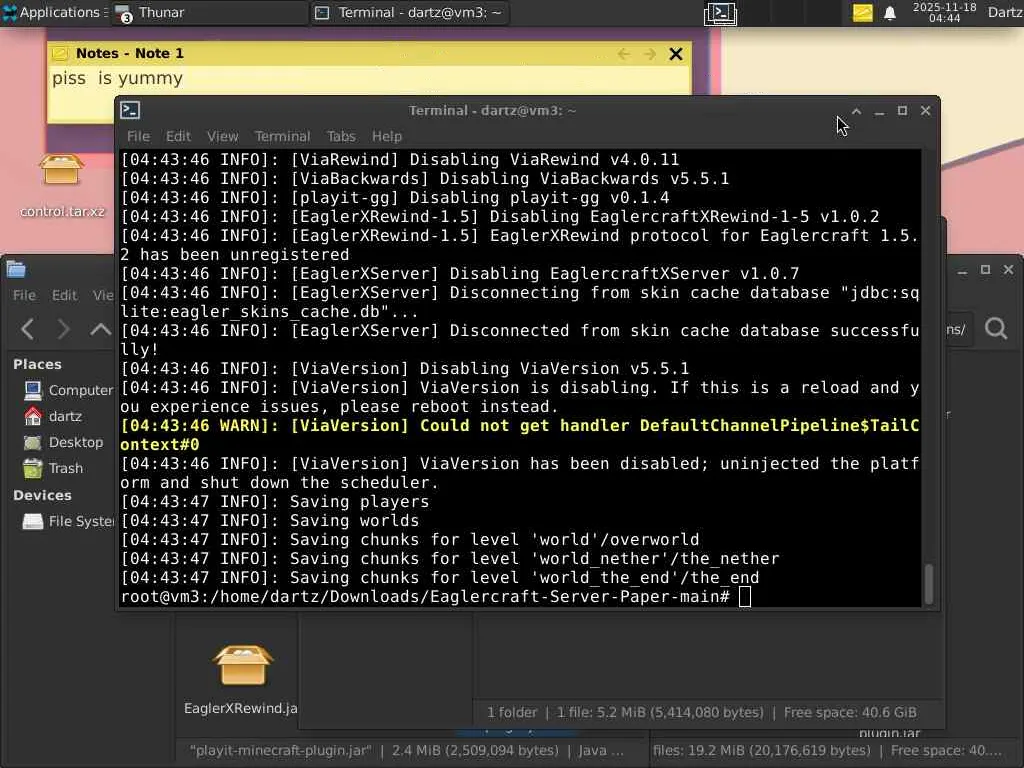This screenshot has height=768, width=1024.
Task: Click the yellow ViaVersion WARN line
Action: (519, 435)
